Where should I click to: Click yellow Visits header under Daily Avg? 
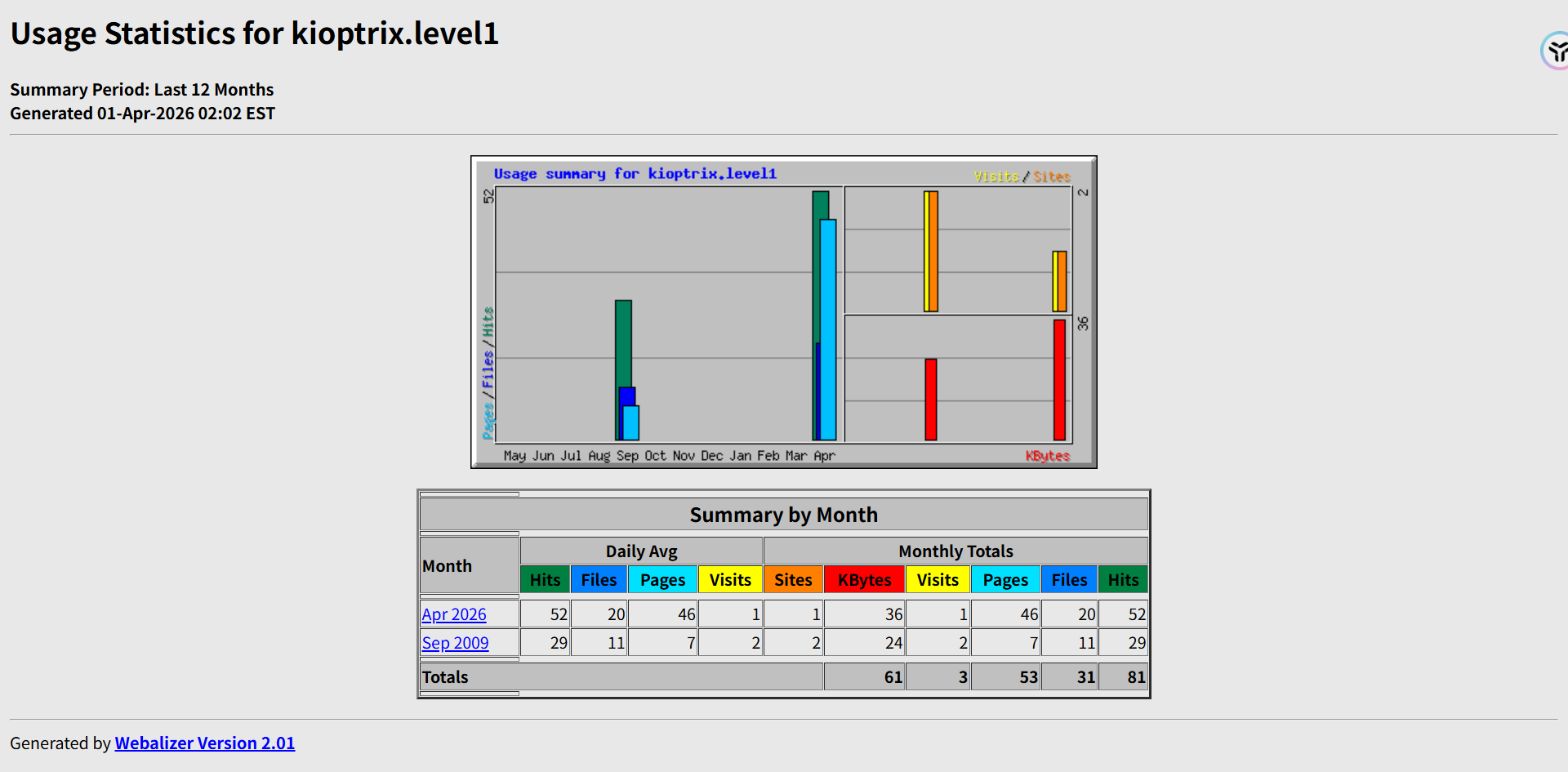point(729,580)
